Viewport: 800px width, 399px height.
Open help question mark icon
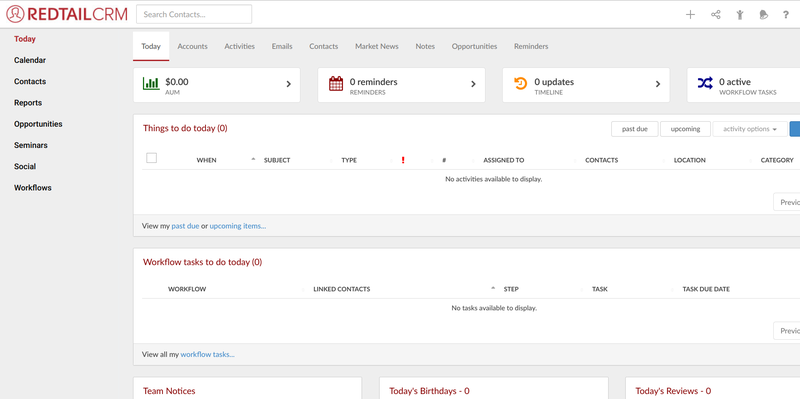(786, 15)
